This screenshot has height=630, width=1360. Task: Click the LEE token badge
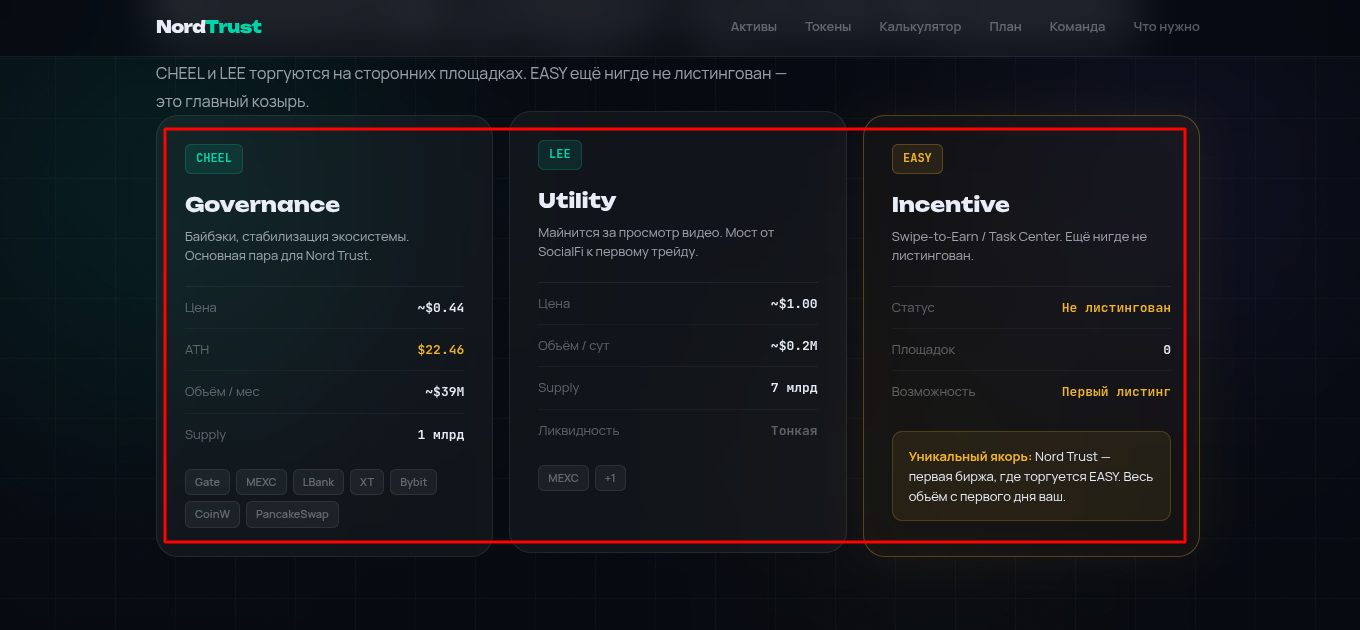click(560, 154)
